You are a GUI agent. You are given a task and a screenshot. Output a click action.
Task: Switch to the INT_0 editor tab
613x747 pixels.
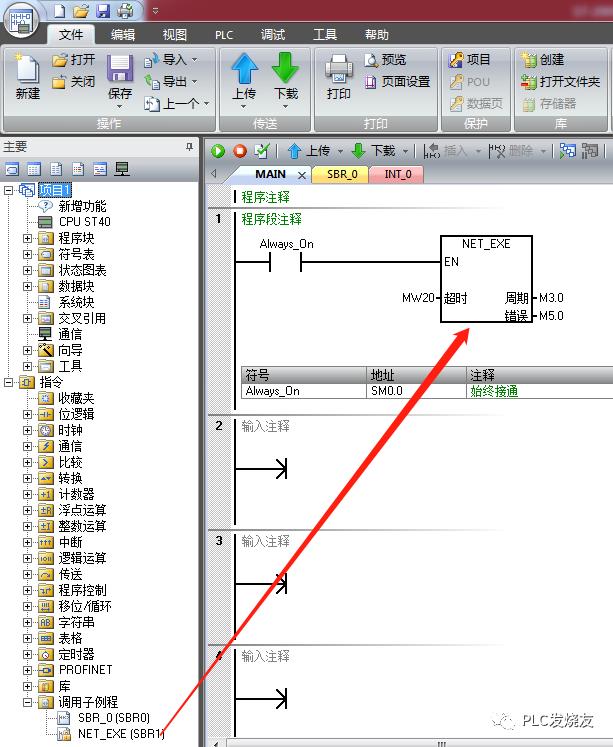397,174
